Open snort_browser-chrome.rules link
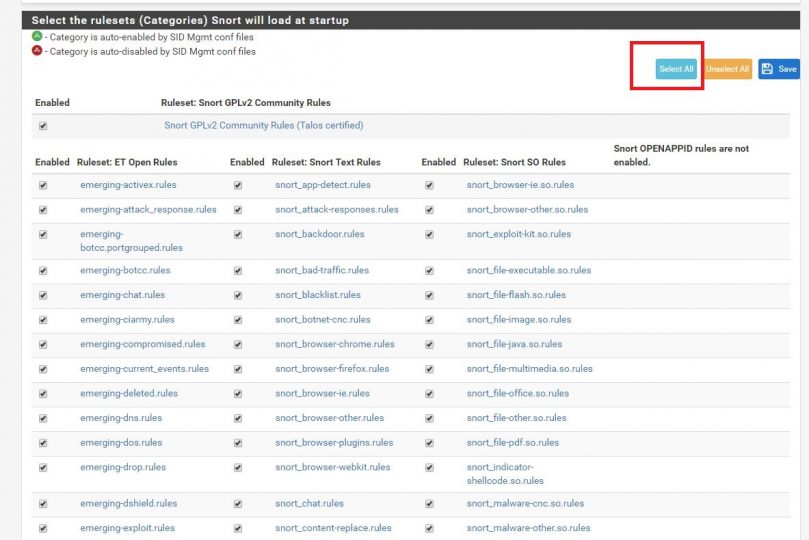 click(335, 344)
